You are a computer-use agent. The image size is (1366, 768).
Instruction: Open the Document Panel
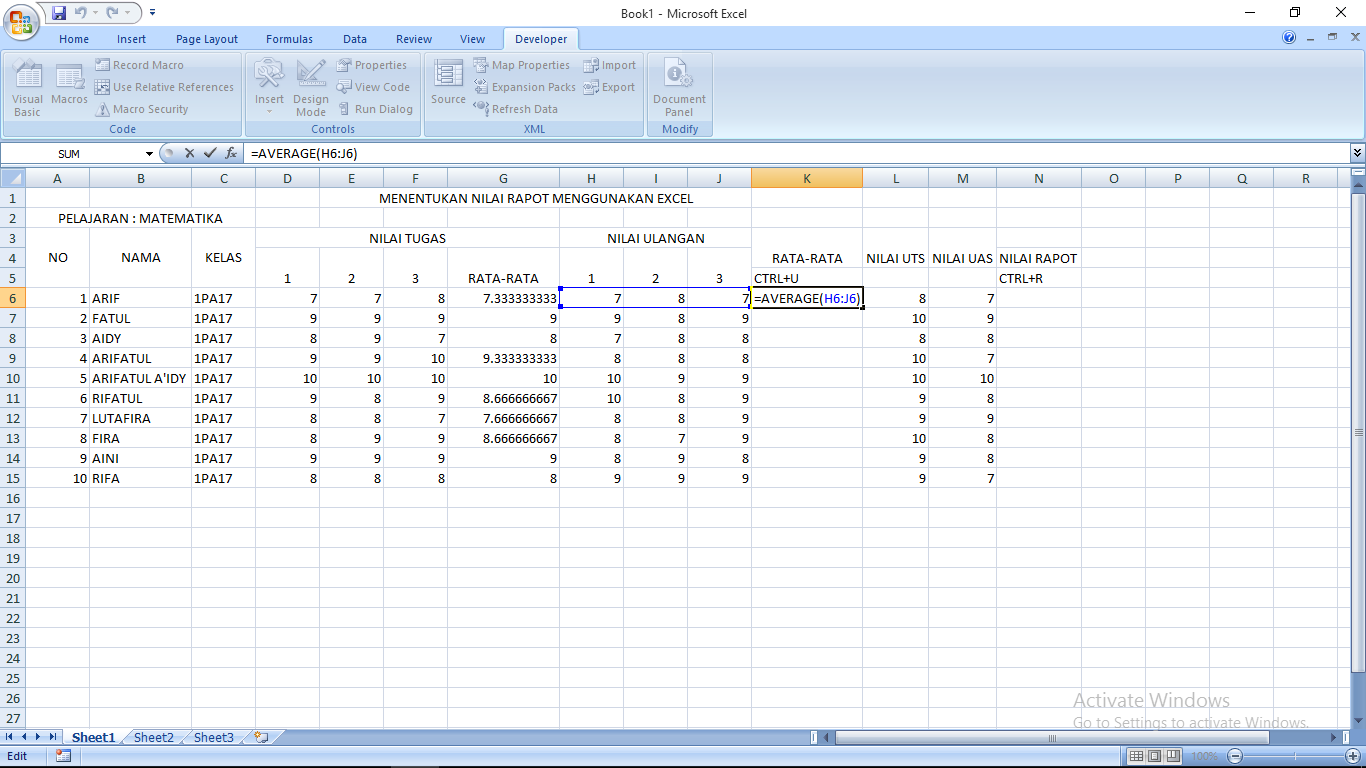click(679, 87)
